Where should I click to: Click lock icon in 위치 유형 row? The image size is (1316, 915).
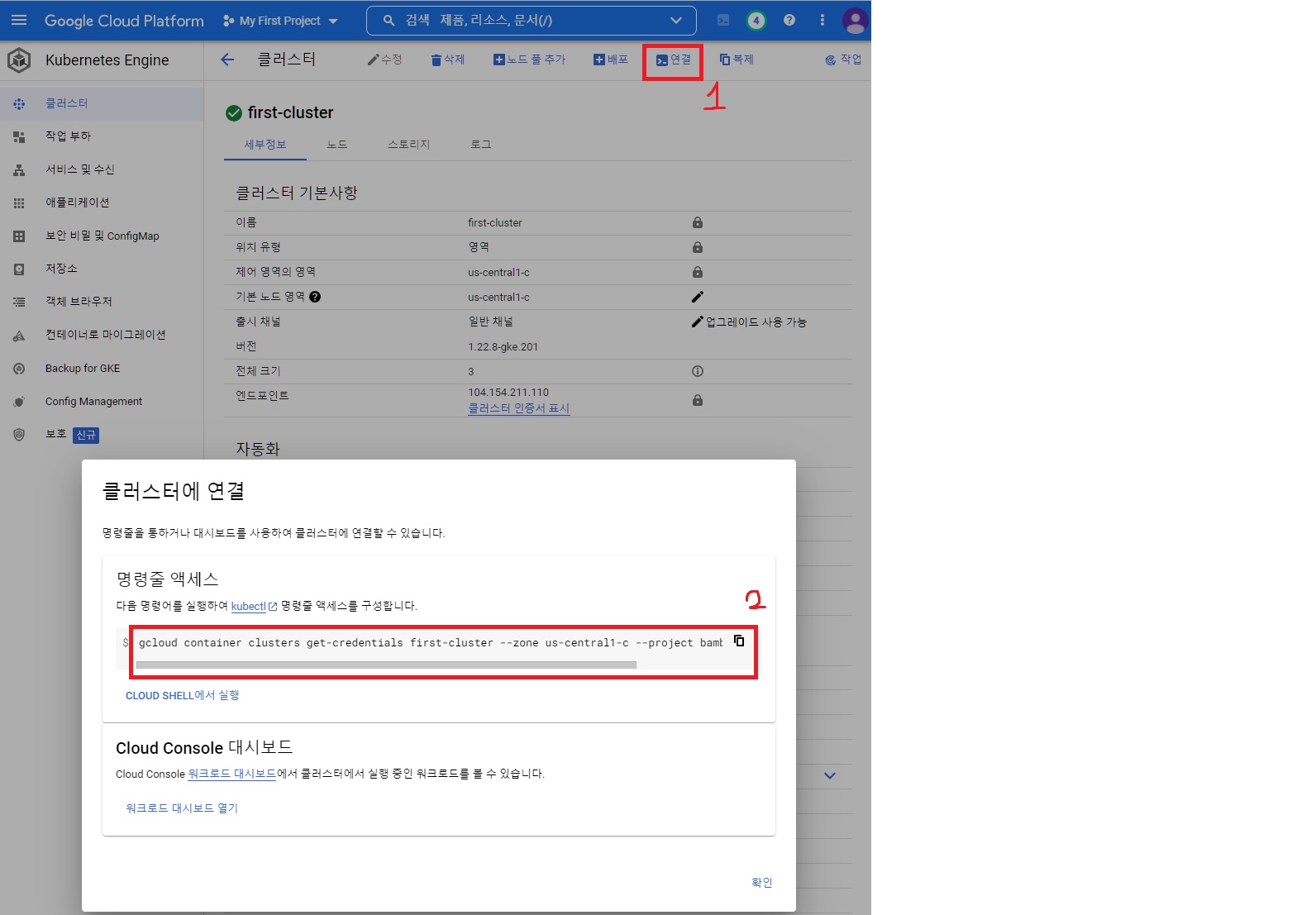(x=698, y=247)
